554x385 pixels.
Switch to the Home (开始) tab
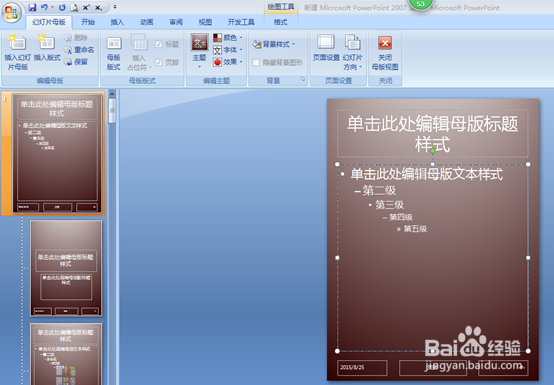click(88, 22)
